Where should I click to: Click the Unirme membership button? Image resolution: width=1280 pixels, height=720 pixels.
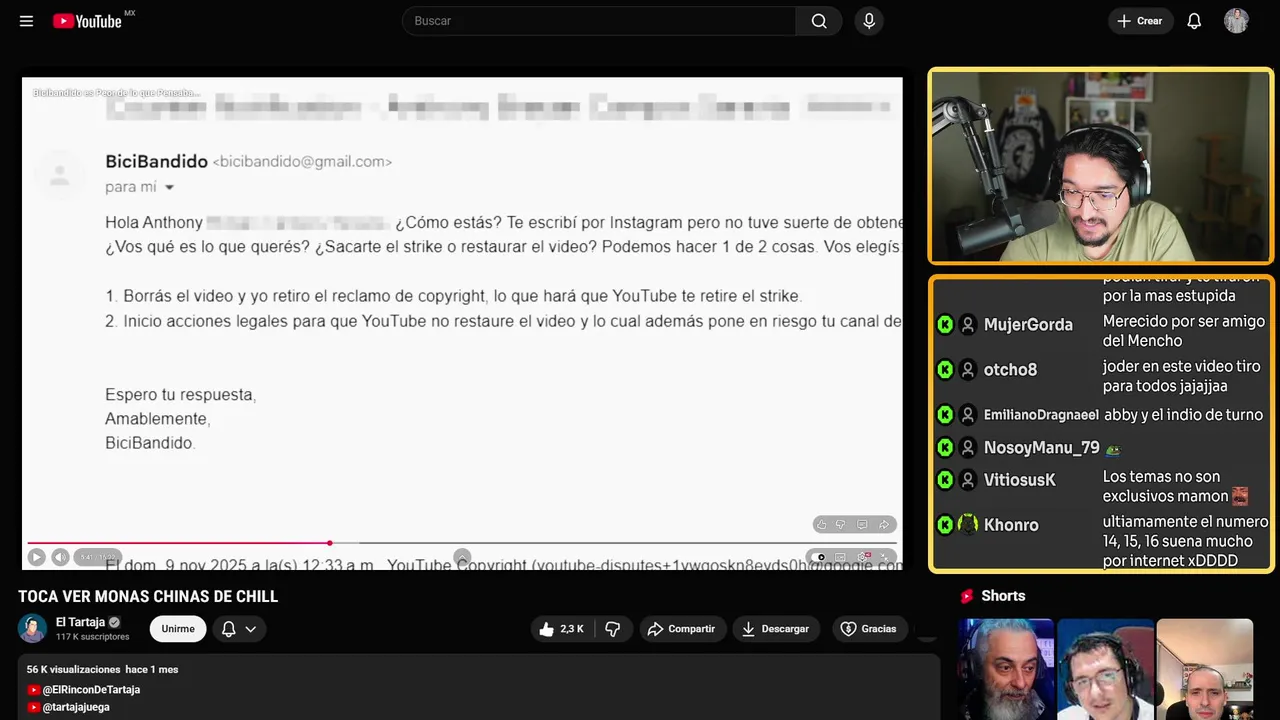[x=178, y=629]
